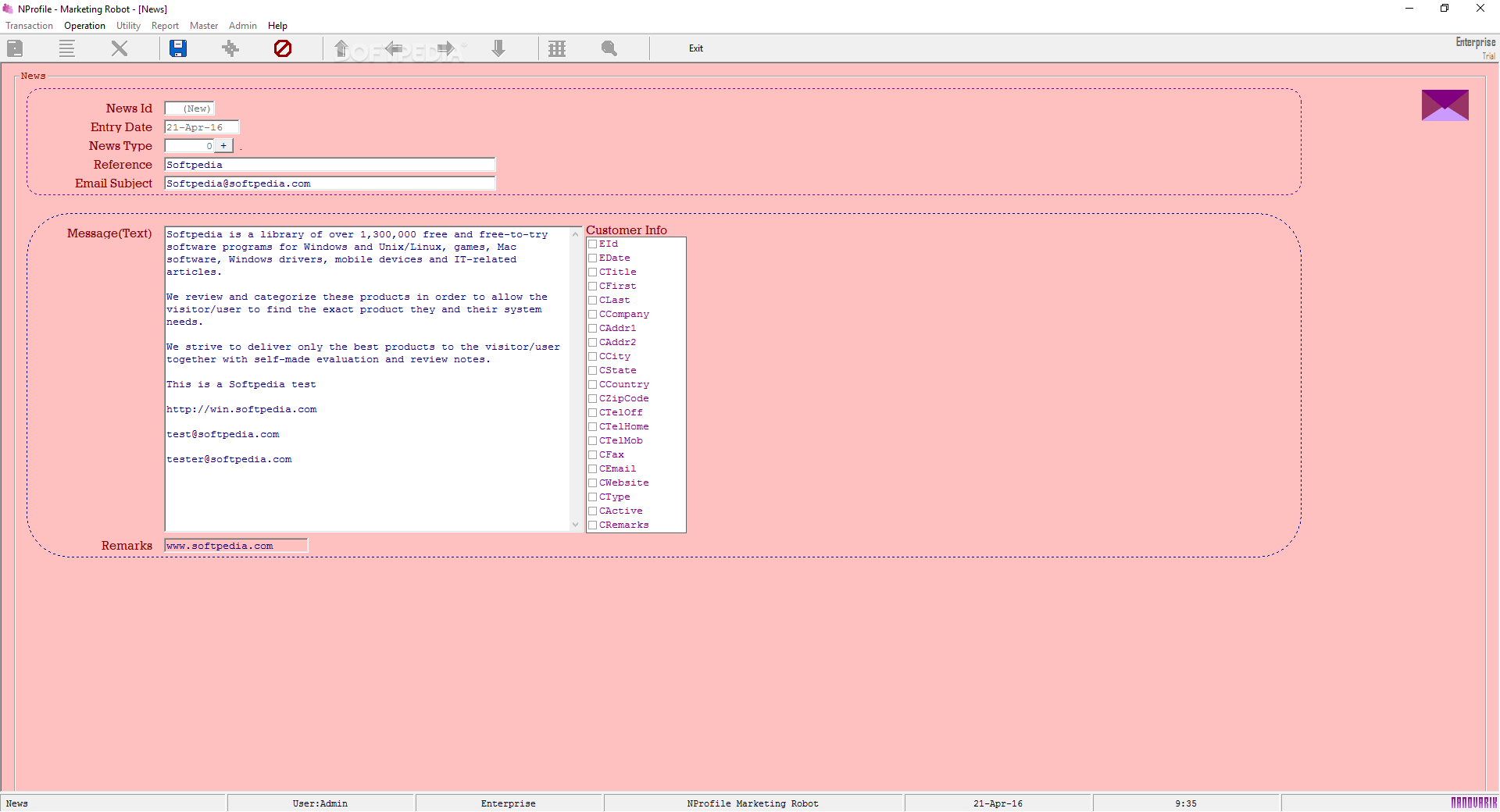Open the Utility menu

pos(128,26)
